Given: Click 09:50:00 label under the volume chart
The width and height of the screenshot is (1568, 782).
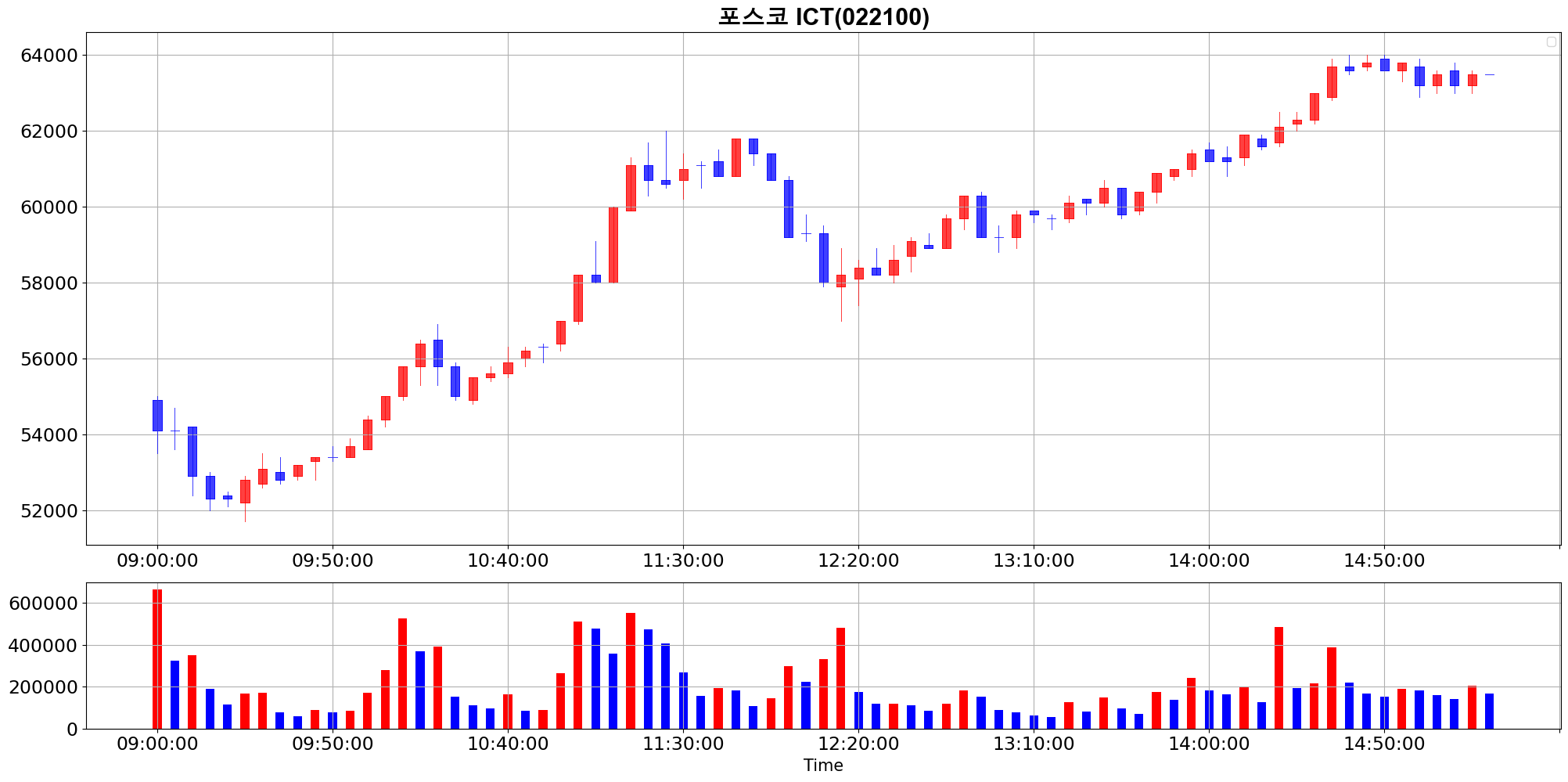Looking at the screenshot, I should 333,744.
